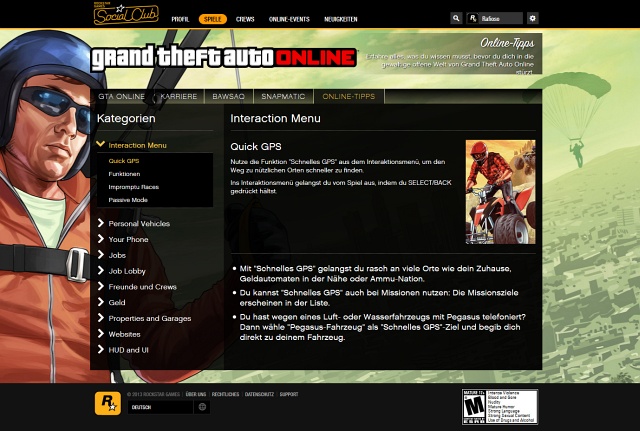
Task: Click the quad bike rider artwork
Action: click(x=500, y=192)
